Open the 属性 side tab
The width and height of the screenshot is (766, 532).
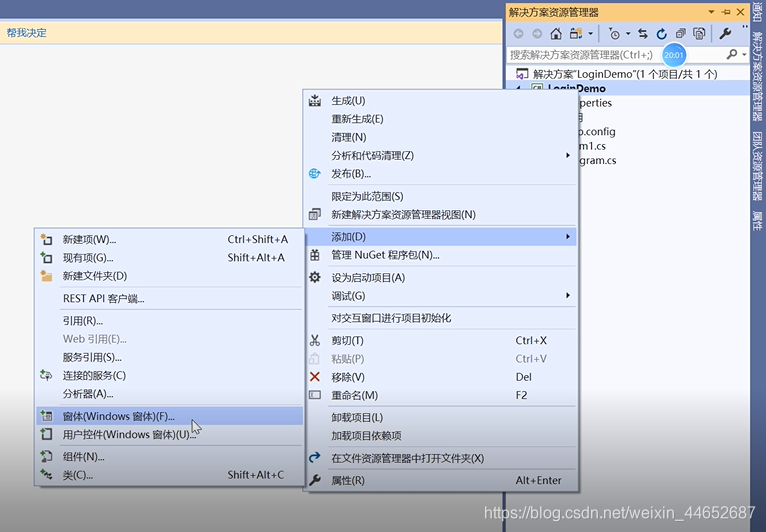coord(758,221)
